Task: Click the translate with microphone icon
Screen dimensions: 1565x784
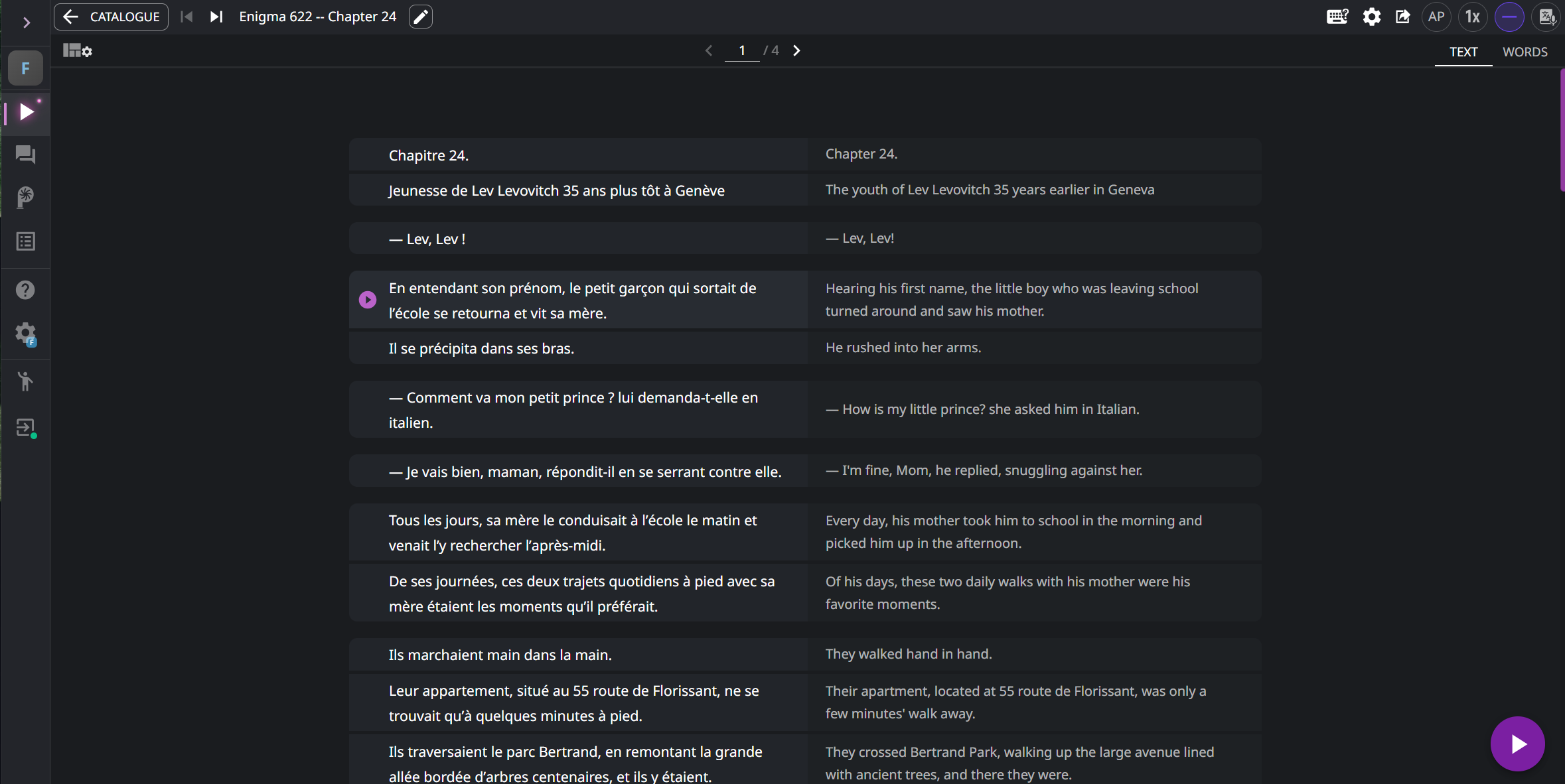Action: pos(1547,17)
